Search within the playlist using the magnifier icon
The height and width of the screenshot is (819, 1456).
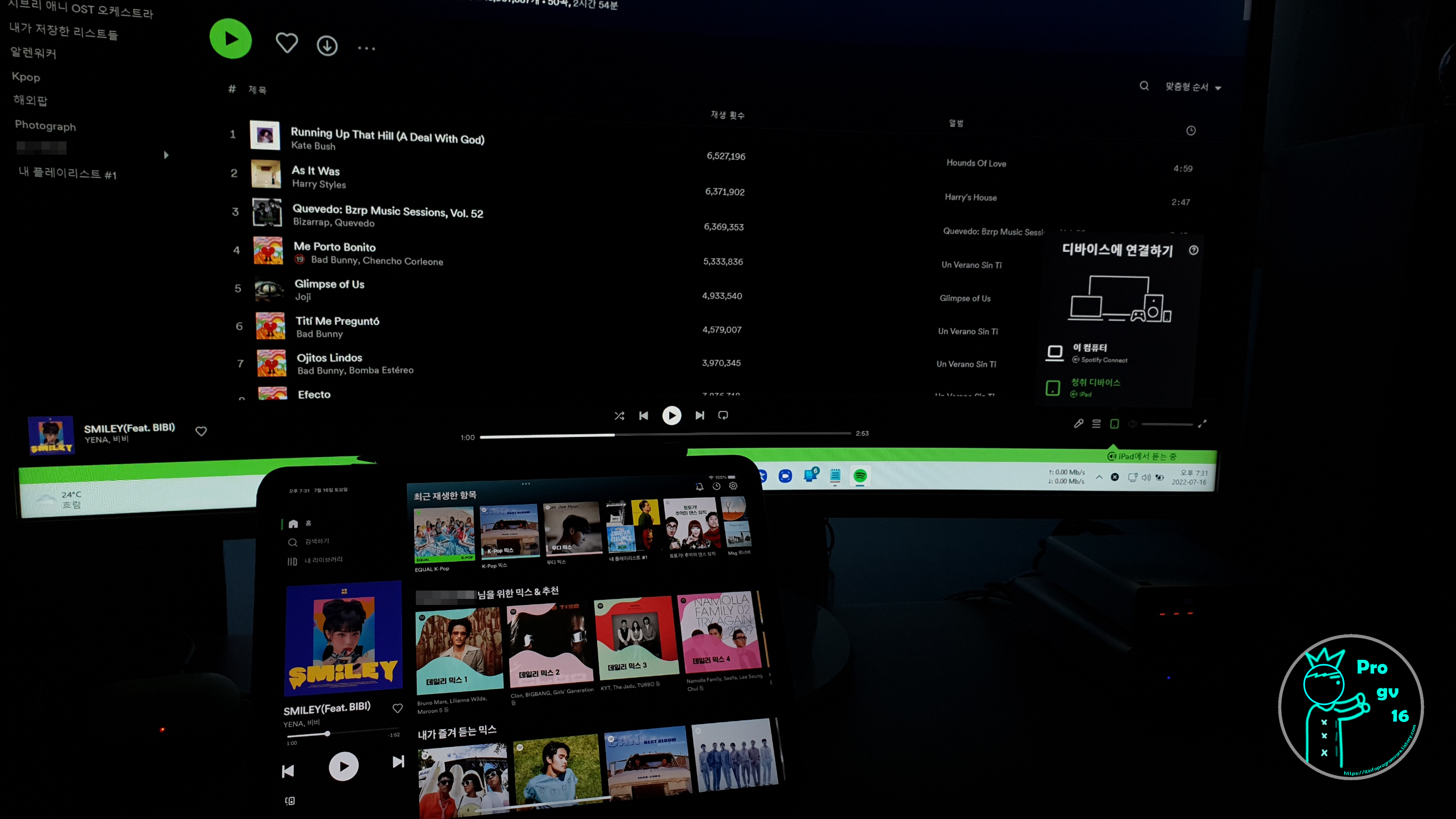coord(1144,86)
